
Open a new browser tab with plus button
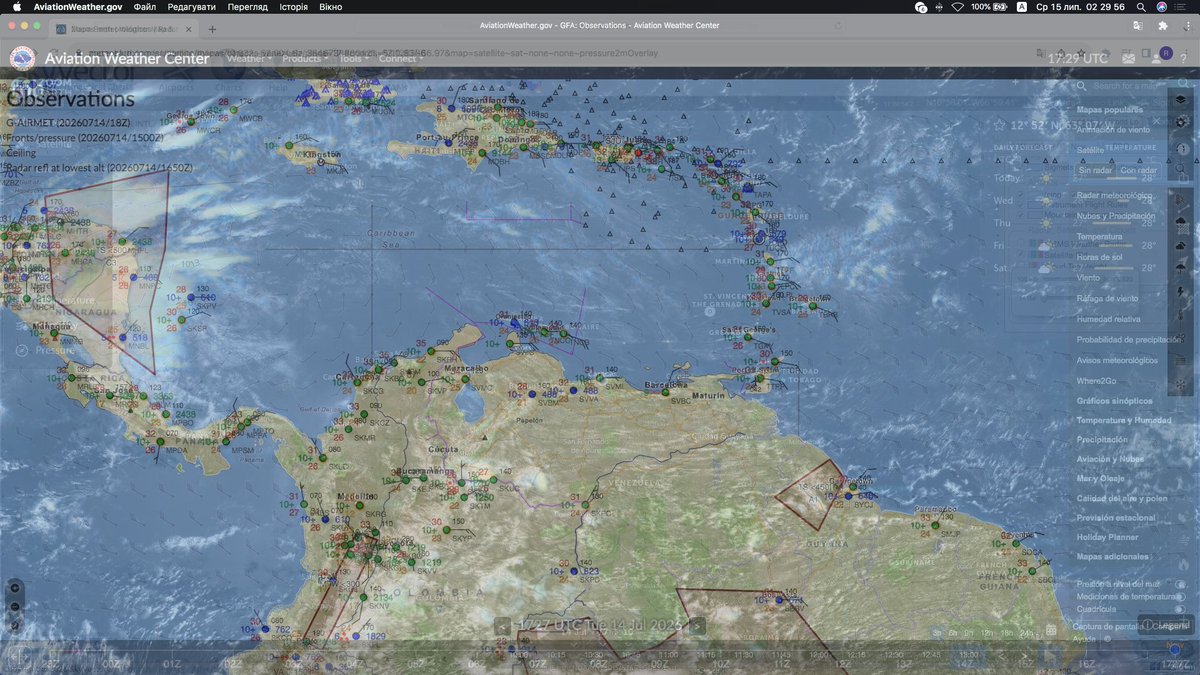pyautogui.click(x=212, y=29)
